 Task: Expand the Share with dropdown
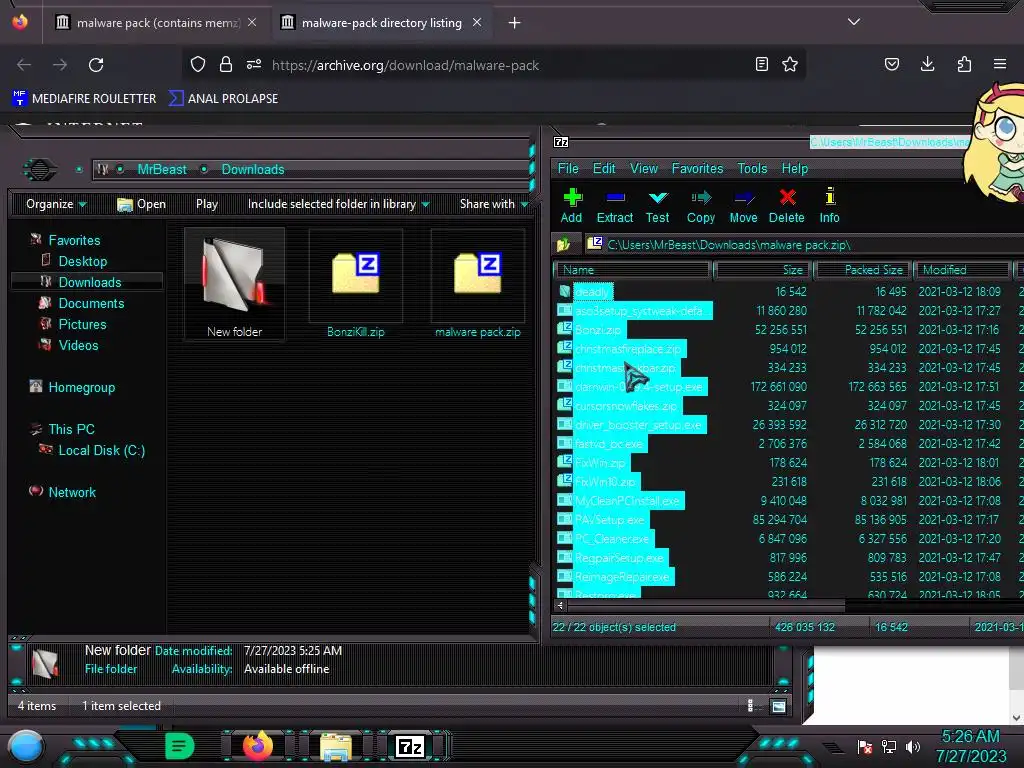click(x=494, y=204)
